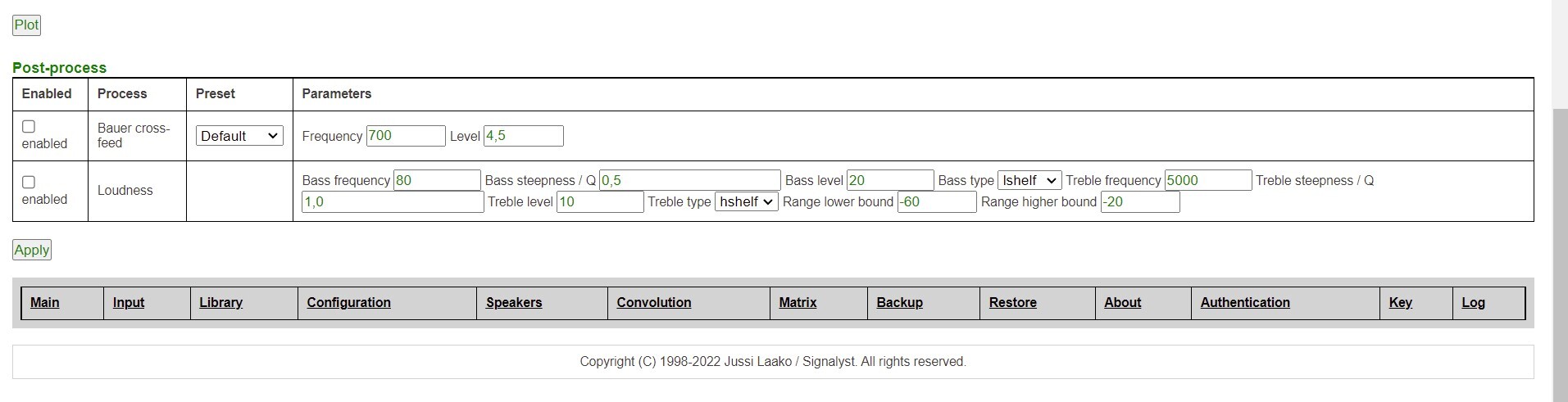Click the Treble frequency input field

tap(1207, 180)
